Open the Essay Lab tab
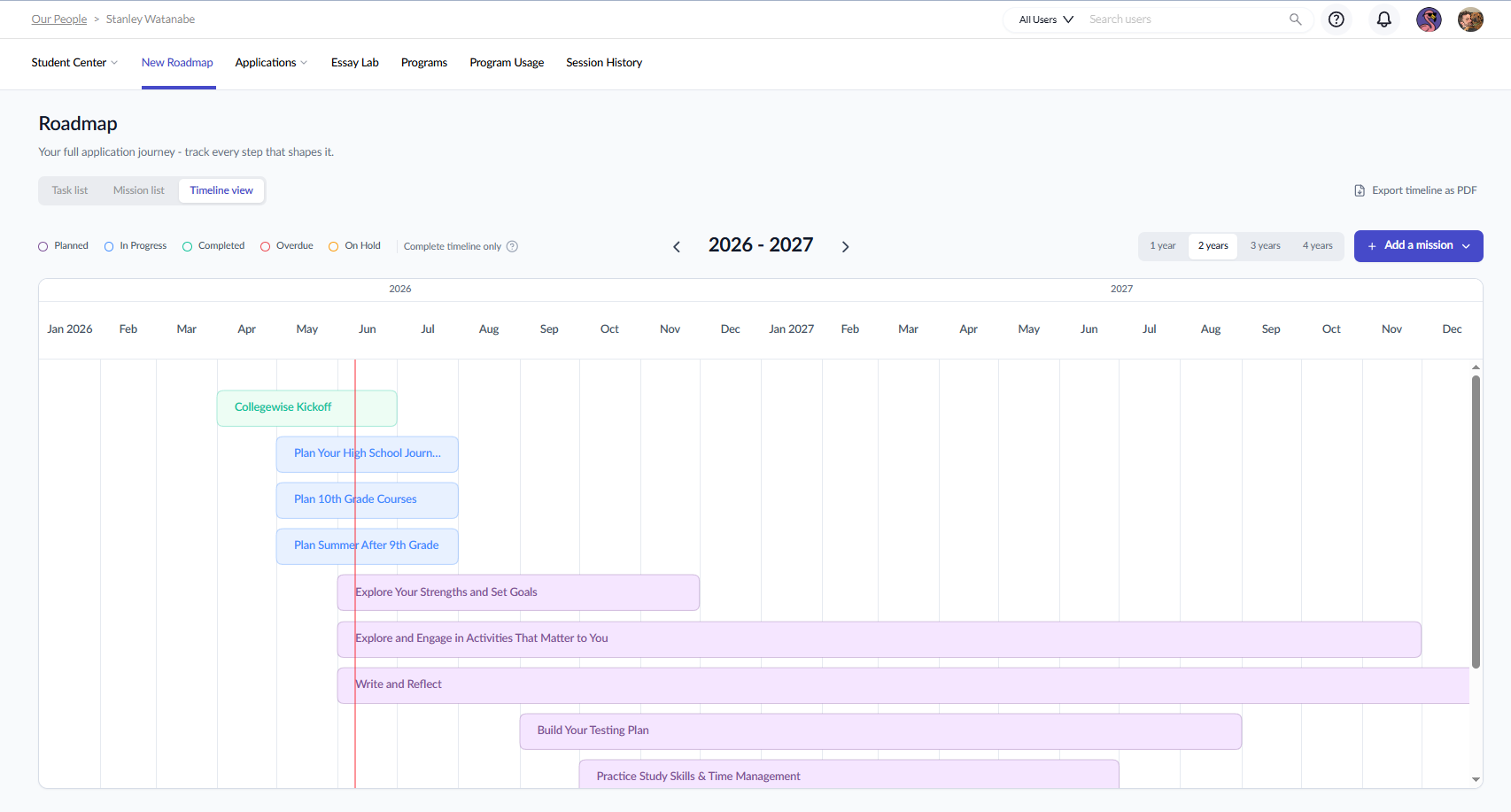 tap(355, 63)
